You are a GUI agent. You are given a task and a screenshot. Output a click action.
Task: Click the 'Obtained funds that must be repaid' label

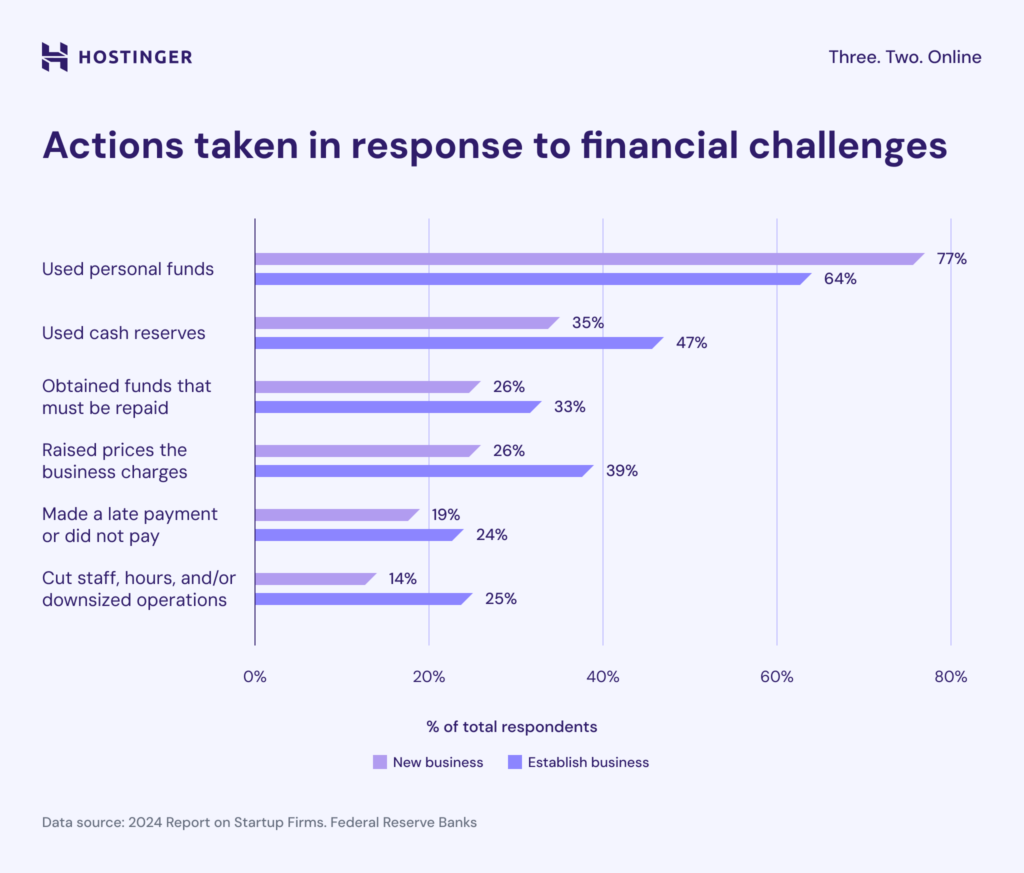[x=127, y=397]
